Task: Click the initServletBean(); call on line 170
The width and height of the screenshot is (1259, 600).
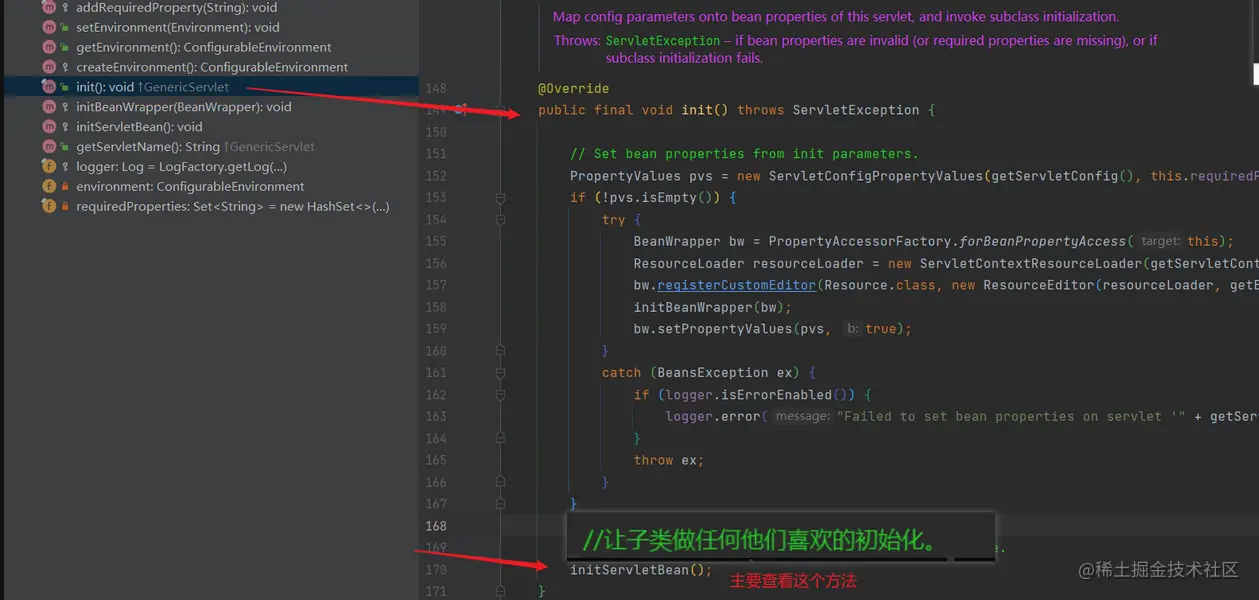Action: pyautogui.click(x=641, y=570)
